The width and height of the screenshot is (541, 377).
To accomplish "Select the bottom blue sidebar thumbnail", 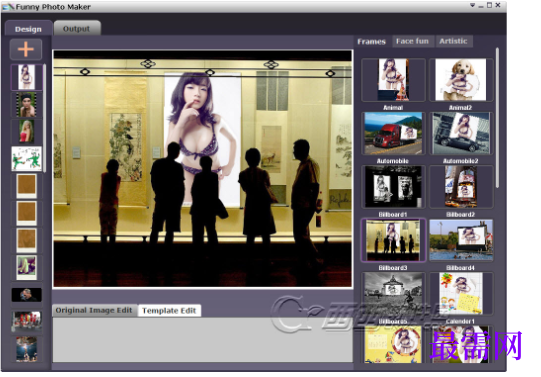I will 27,349.
